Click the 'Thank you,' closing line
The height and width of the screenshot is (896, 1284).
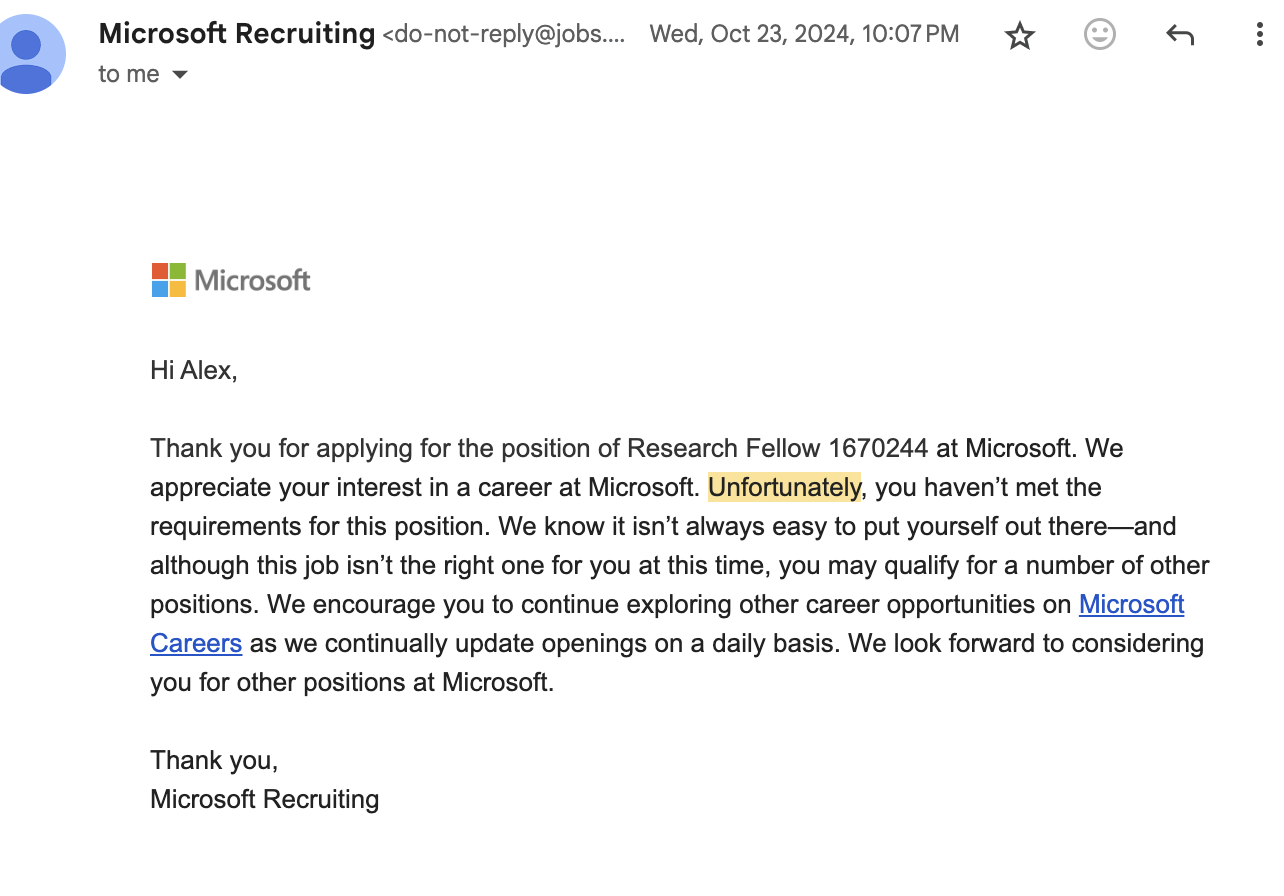[214, 760]
